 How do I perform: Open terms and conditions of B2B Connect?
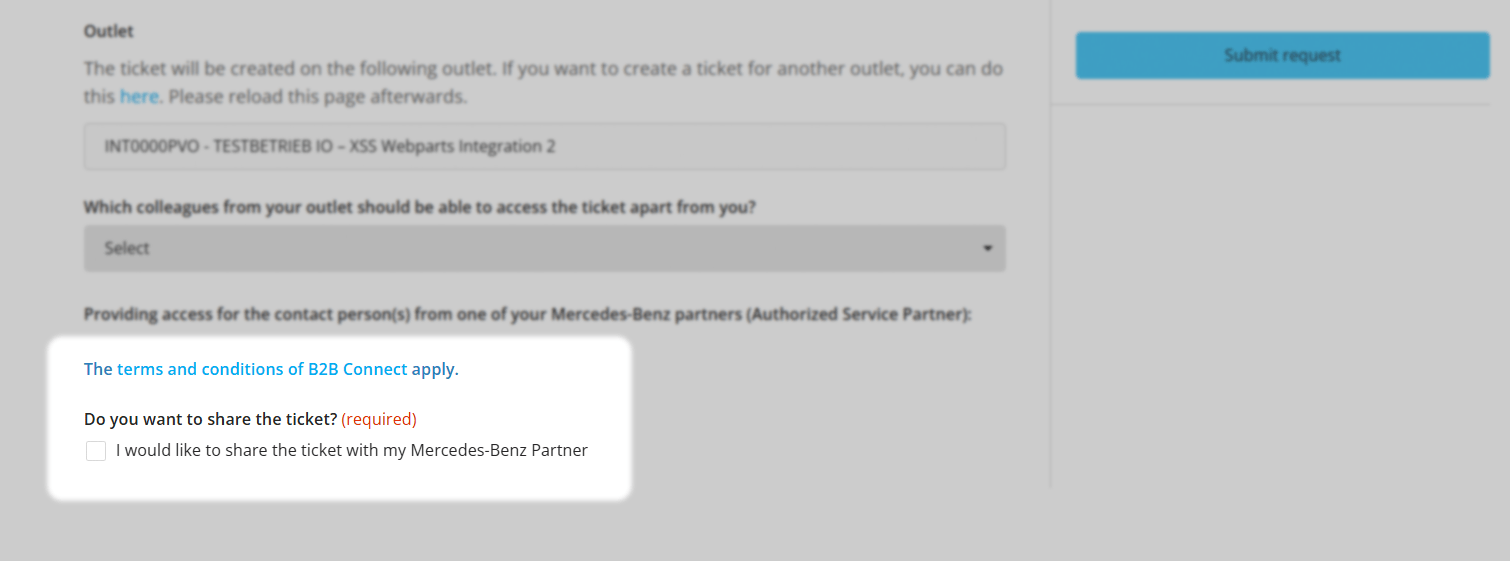tap(262, 369)
